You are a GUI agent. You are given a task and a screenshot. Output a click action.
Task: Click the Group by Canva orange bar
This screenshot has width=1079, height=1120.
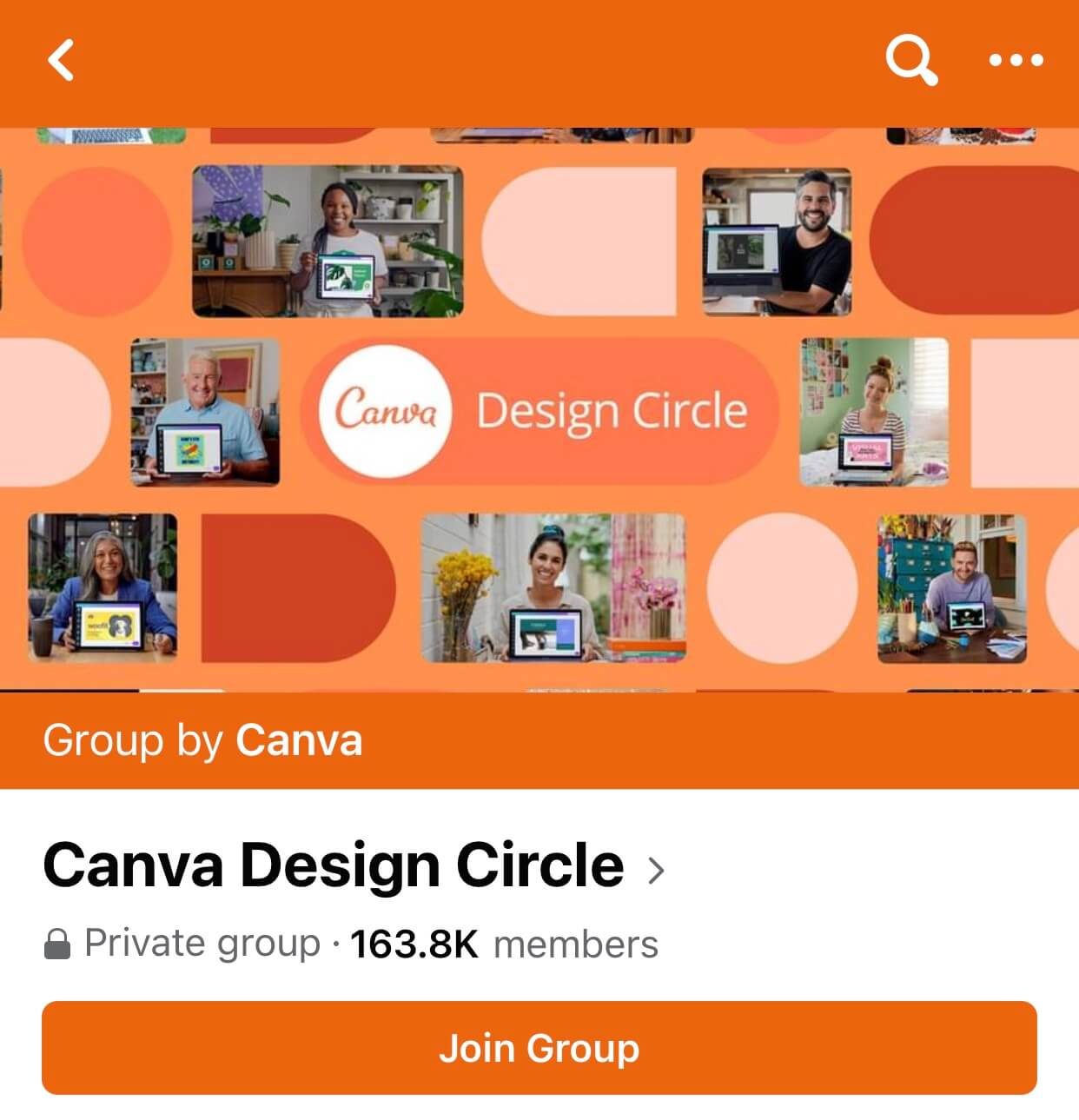pyautogui.click(x=539, y=741)
